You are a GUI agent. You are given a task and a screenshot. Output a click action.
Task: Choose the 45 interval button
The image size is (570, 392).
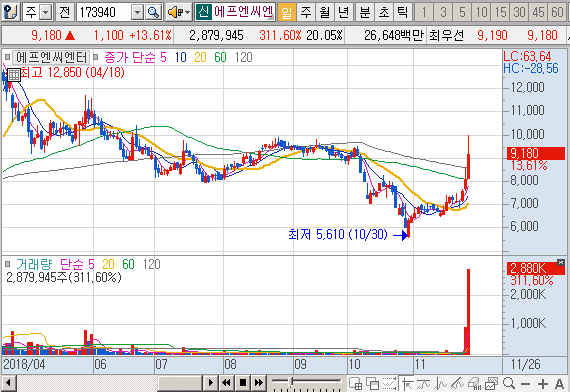click(539, 12)
